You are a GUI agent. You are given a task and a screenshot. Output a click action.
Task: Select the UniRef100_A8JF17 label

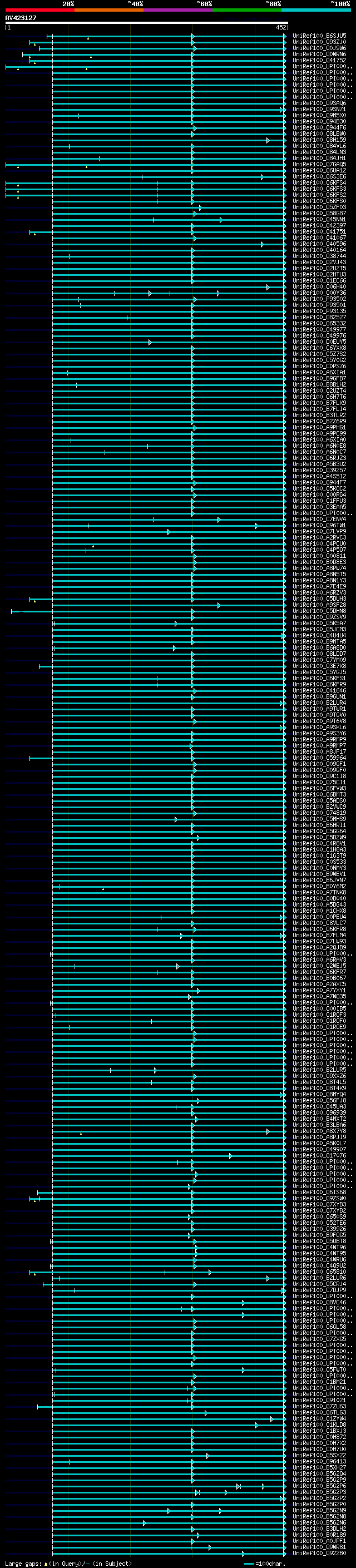coord(319,751)
